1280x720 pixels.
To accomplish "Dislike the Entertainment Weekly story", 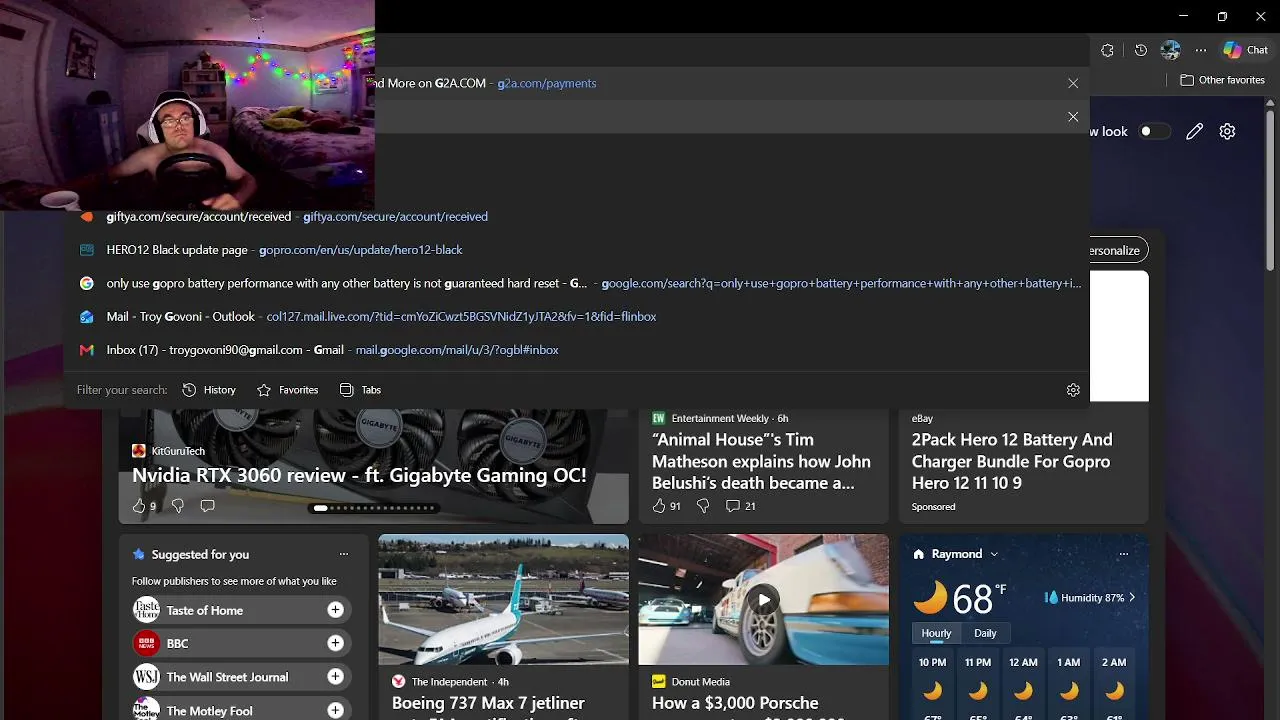I will tap(702, 506).
